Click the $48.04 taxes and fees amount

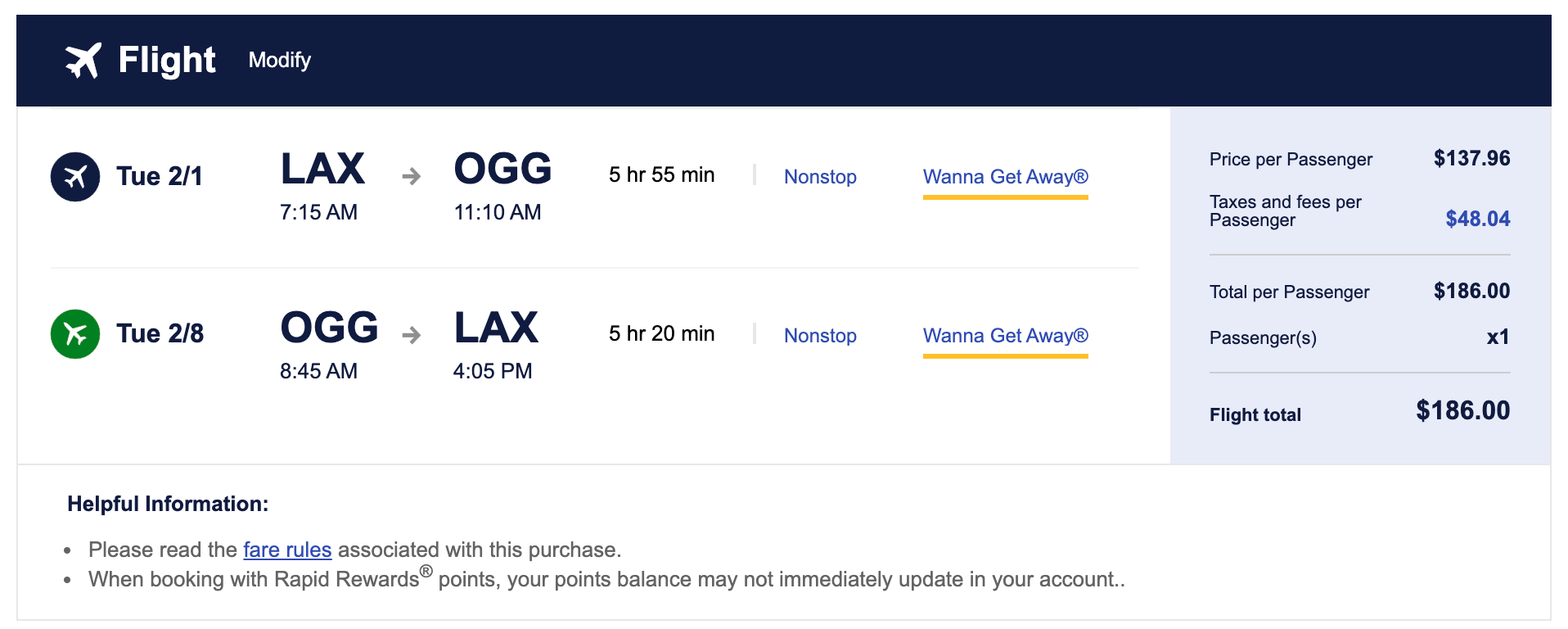pos(1477,219)
